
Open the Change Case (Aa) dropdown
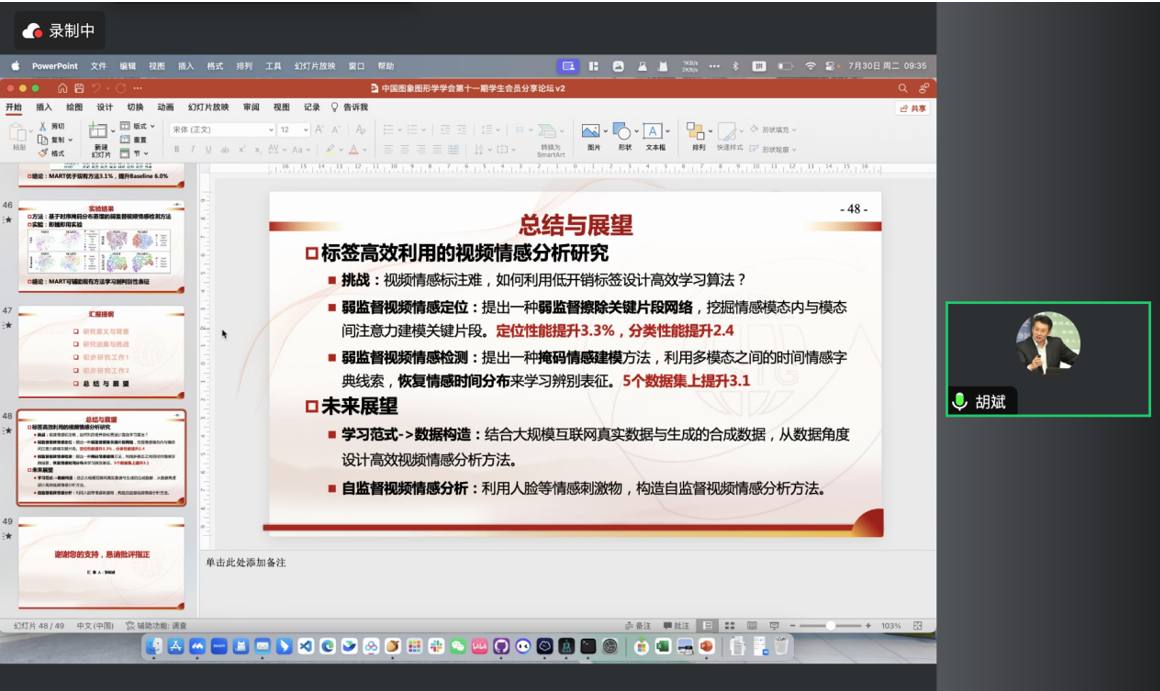[300, 149]
